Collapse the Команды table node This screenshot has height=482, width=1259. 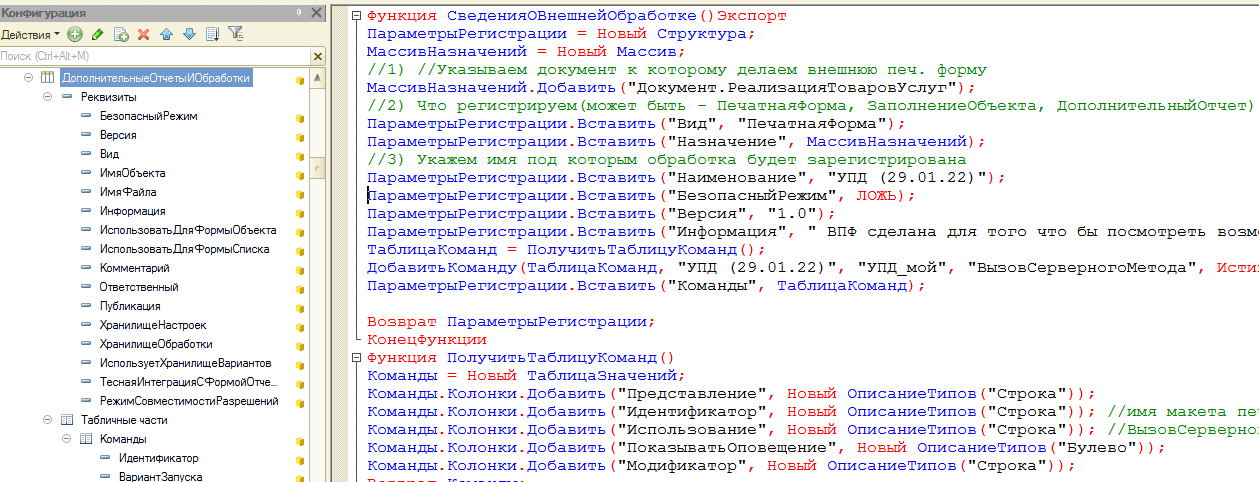[67, 439]
